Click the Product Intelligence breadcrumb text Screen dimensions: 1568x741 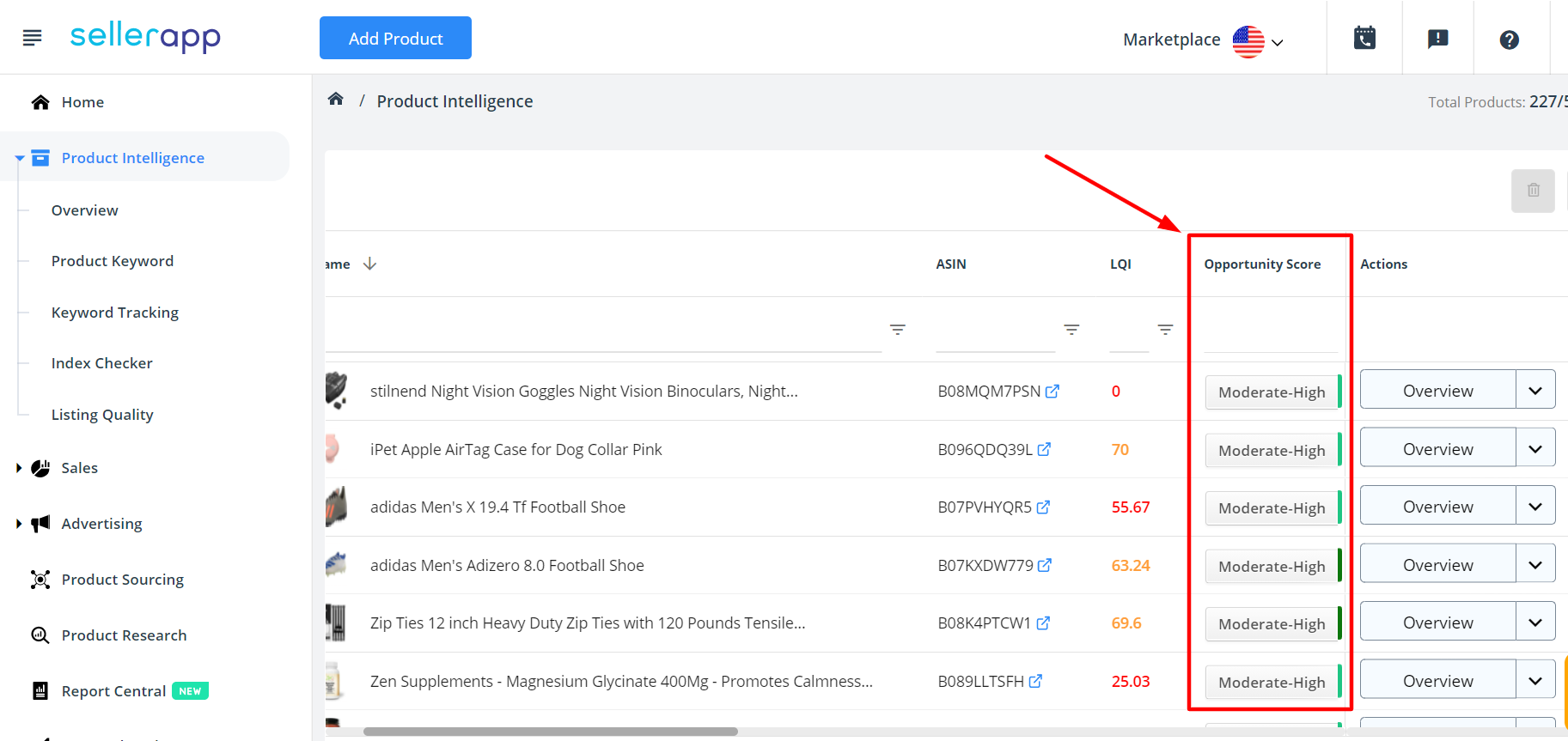click(455, 101)
